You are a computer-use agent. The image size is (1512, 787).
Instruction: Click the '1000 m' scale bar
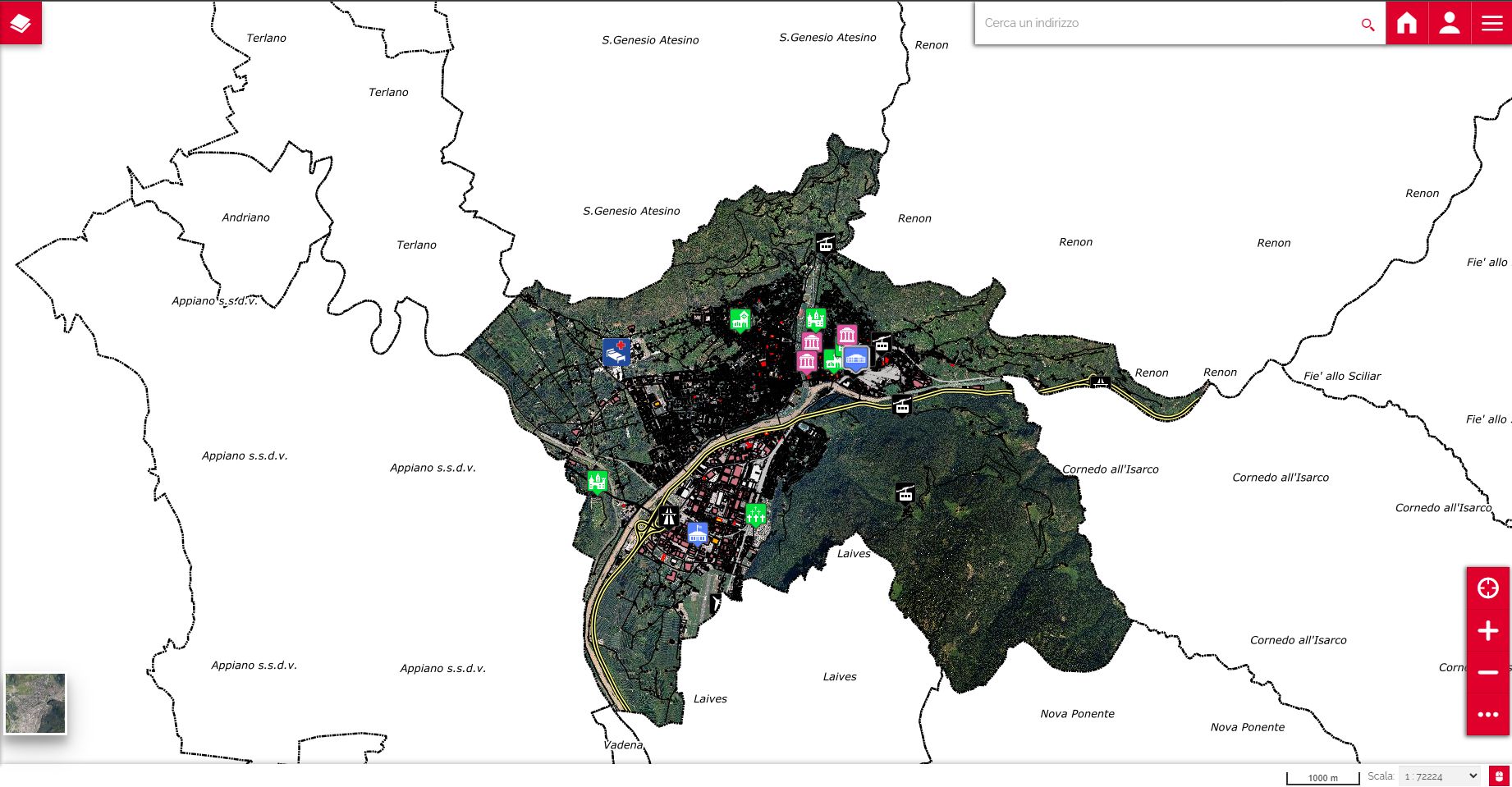(x=1322, y=777)
